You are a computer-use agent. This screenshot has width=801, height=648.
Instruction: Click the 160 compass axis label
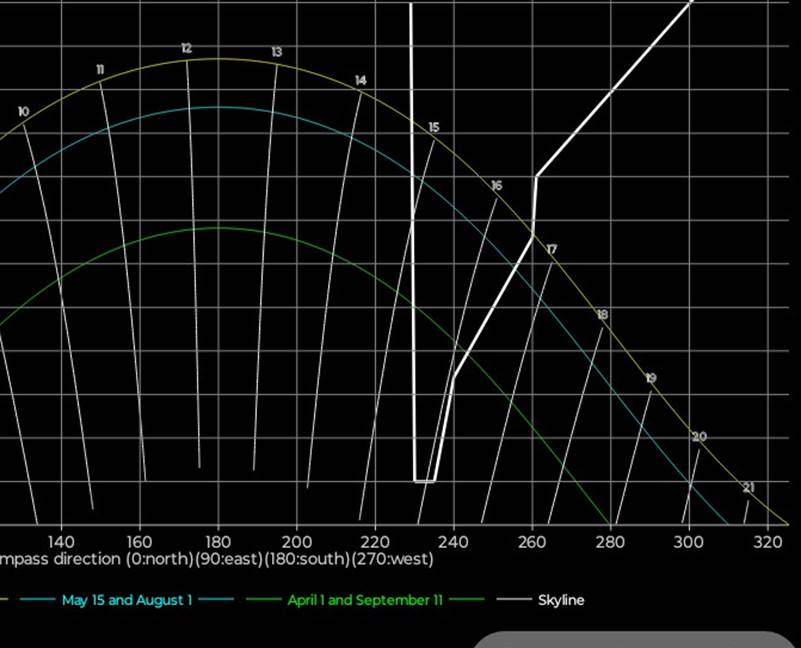tap(139, 542)
